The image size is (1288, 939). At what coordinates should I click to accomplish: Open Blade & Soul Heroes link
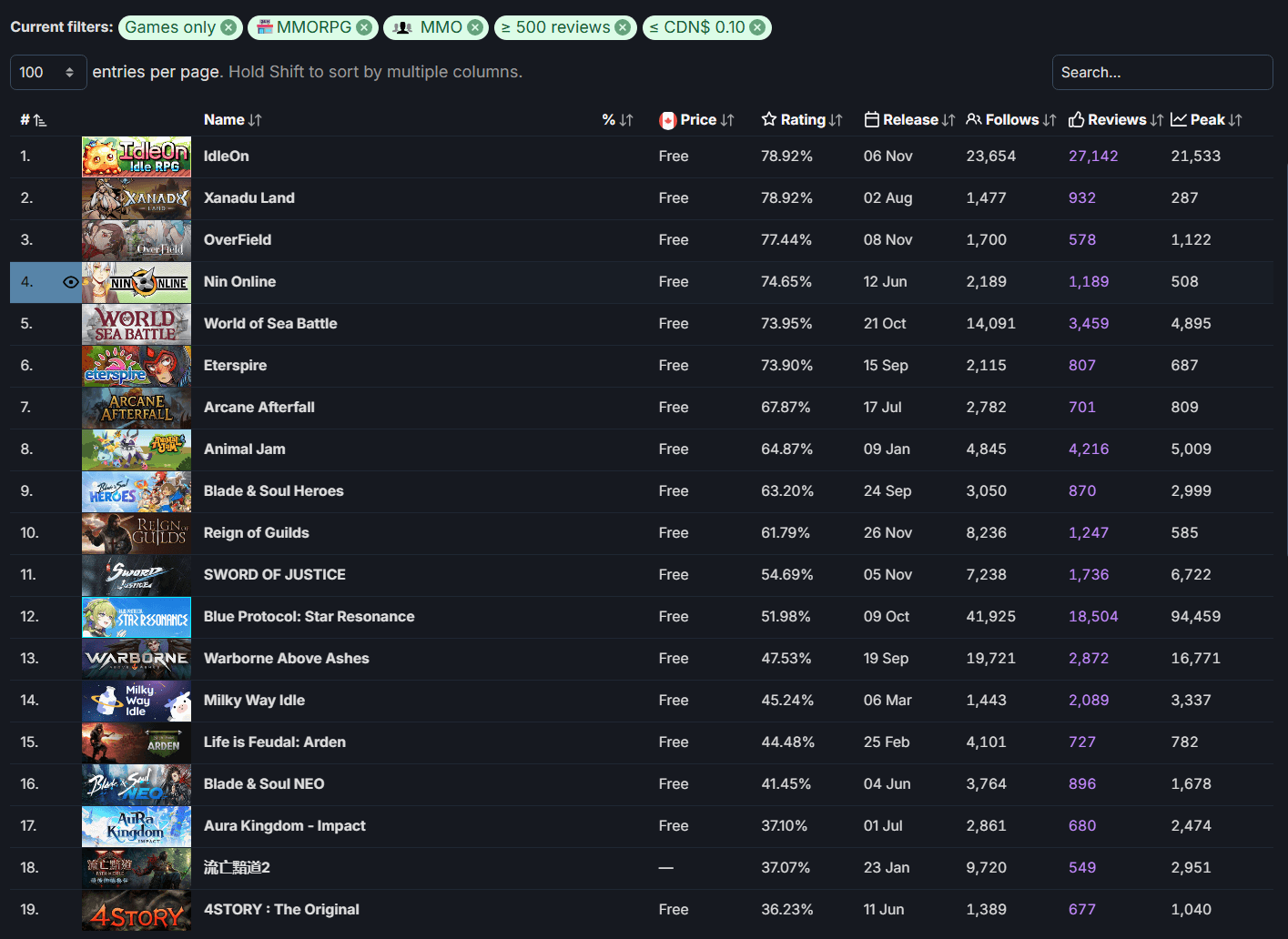tap(274, 491)
